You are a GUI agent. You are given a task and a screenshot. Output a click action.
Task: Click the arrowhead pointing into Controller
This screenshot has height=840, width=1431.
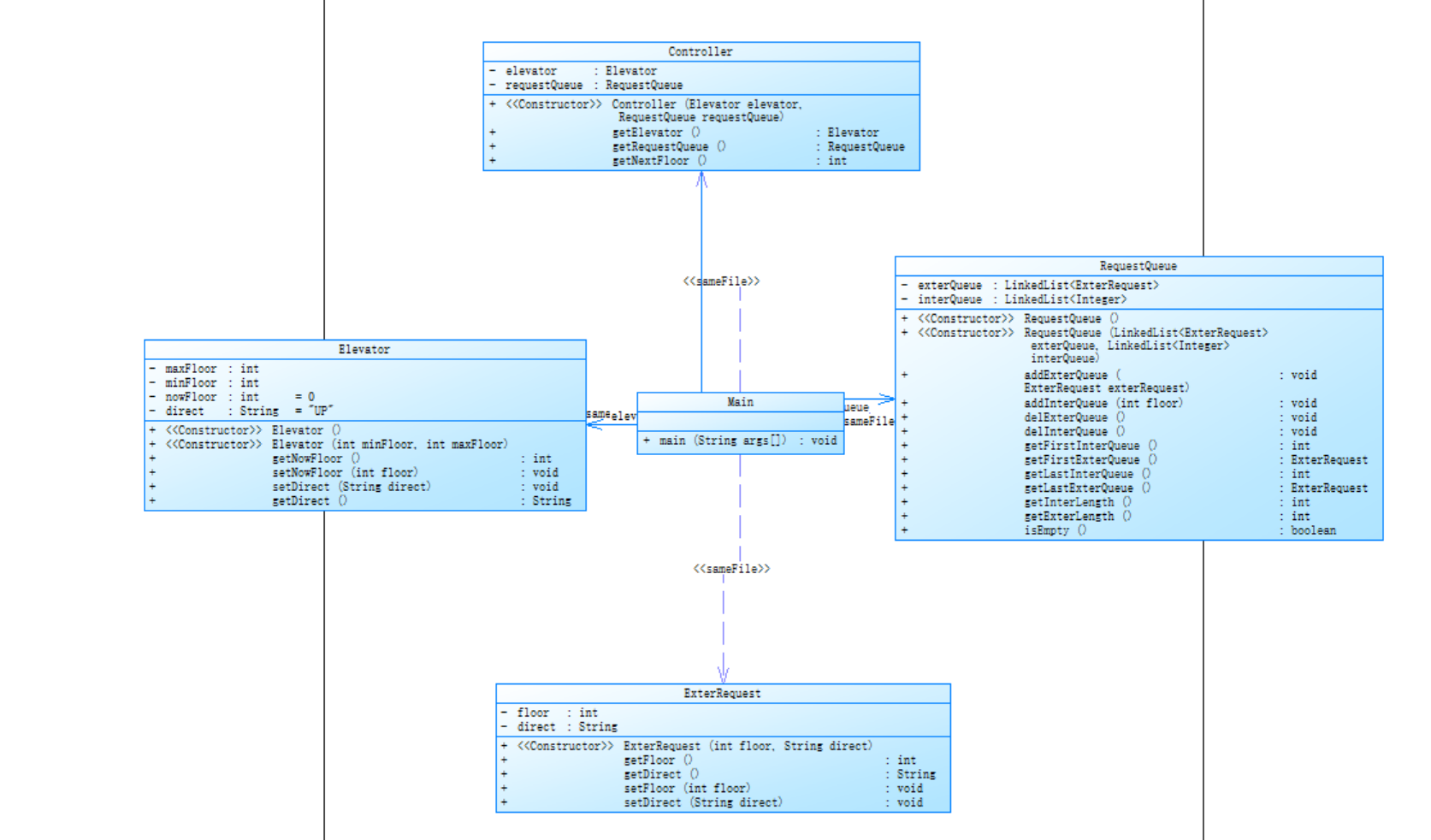pyautogui.click(x=701, y=178)
